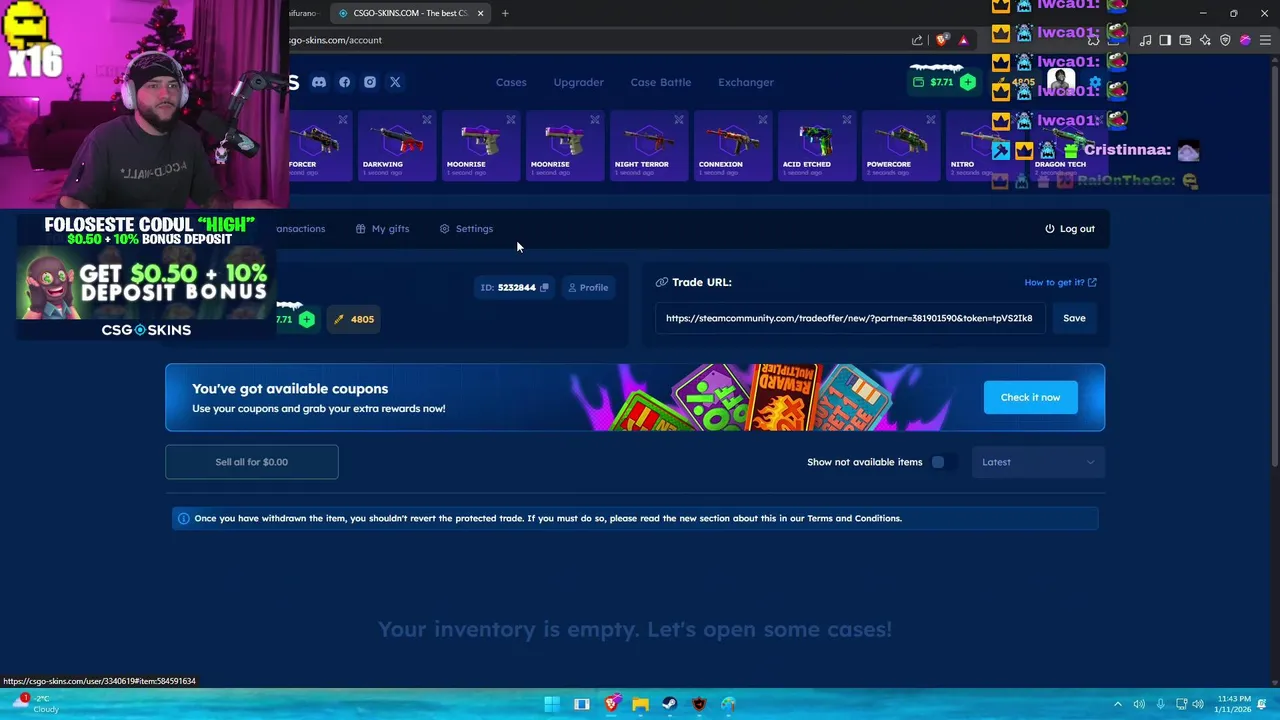Open the DARKWING live drop card
The image size is (1280, 720).
point(396,145)
